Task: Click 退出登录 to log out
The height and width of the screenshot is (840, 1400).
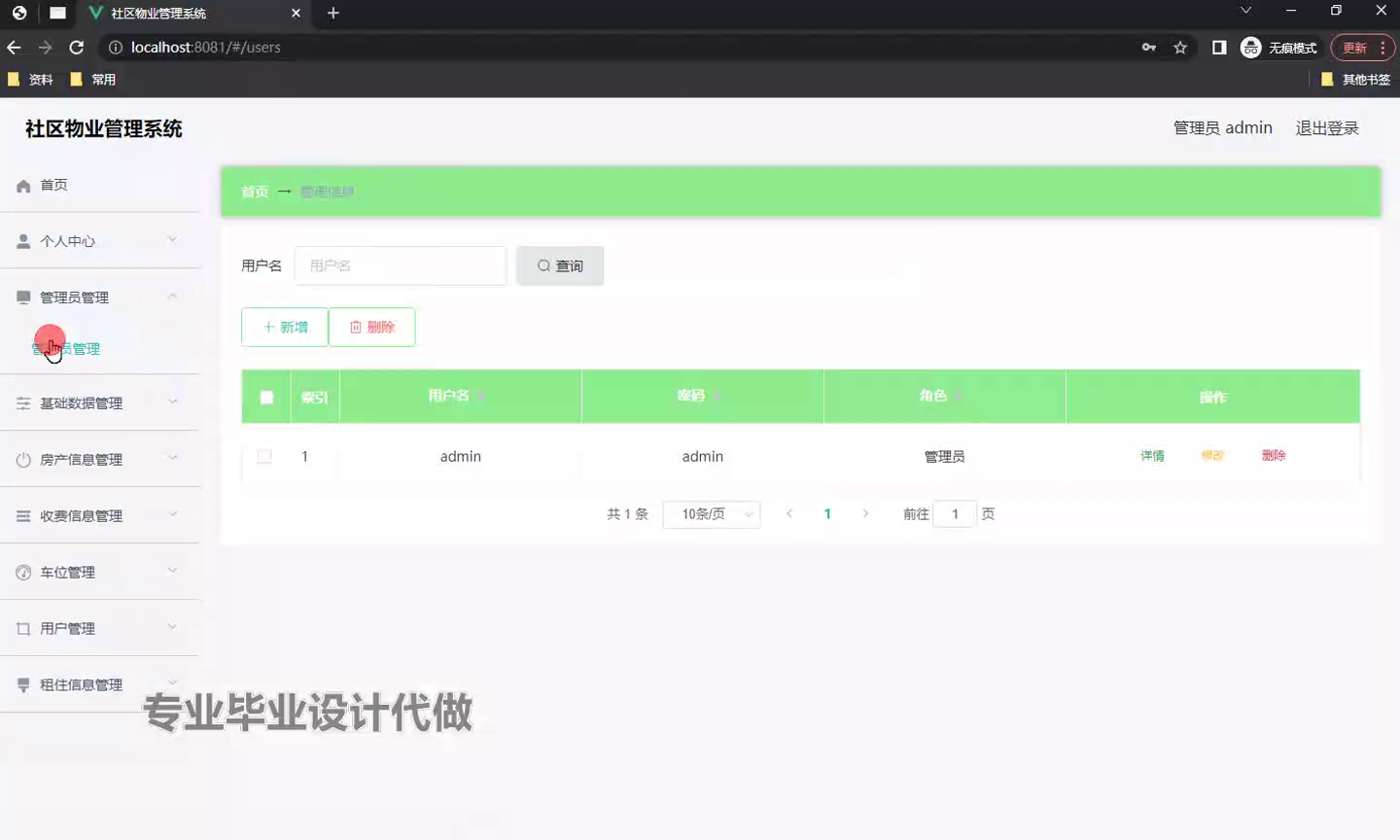Action: pyautogui.click(x=1327, y=128)
